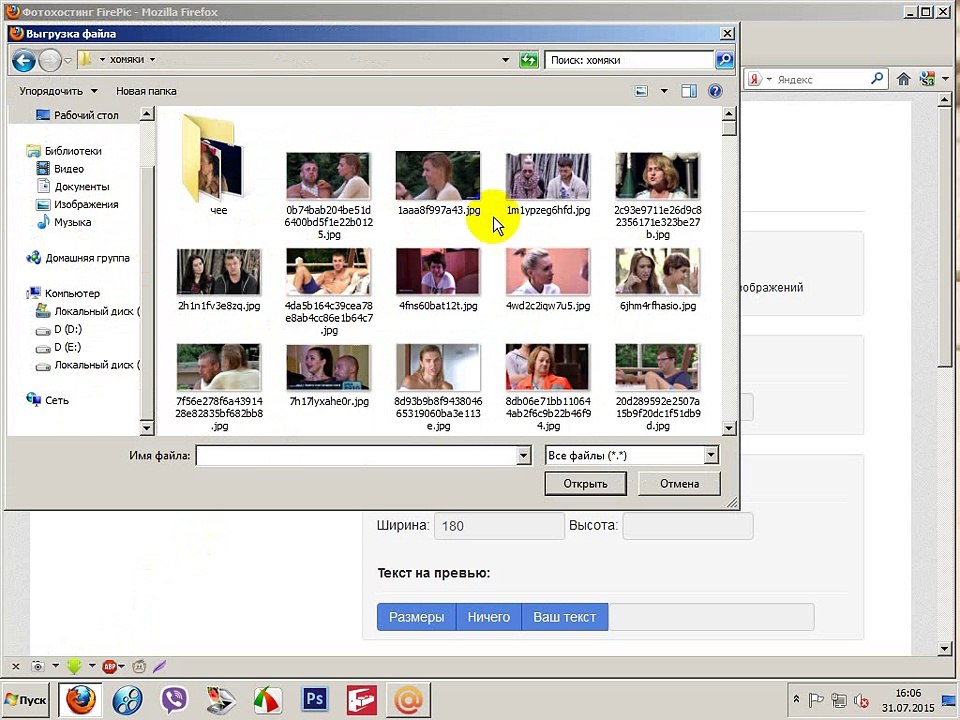Expand the dropdown arrow after 'хомяки' breadcrumb
Image resolution: width=960 pixels, height=720 pixels.
[x=152, y=59]
